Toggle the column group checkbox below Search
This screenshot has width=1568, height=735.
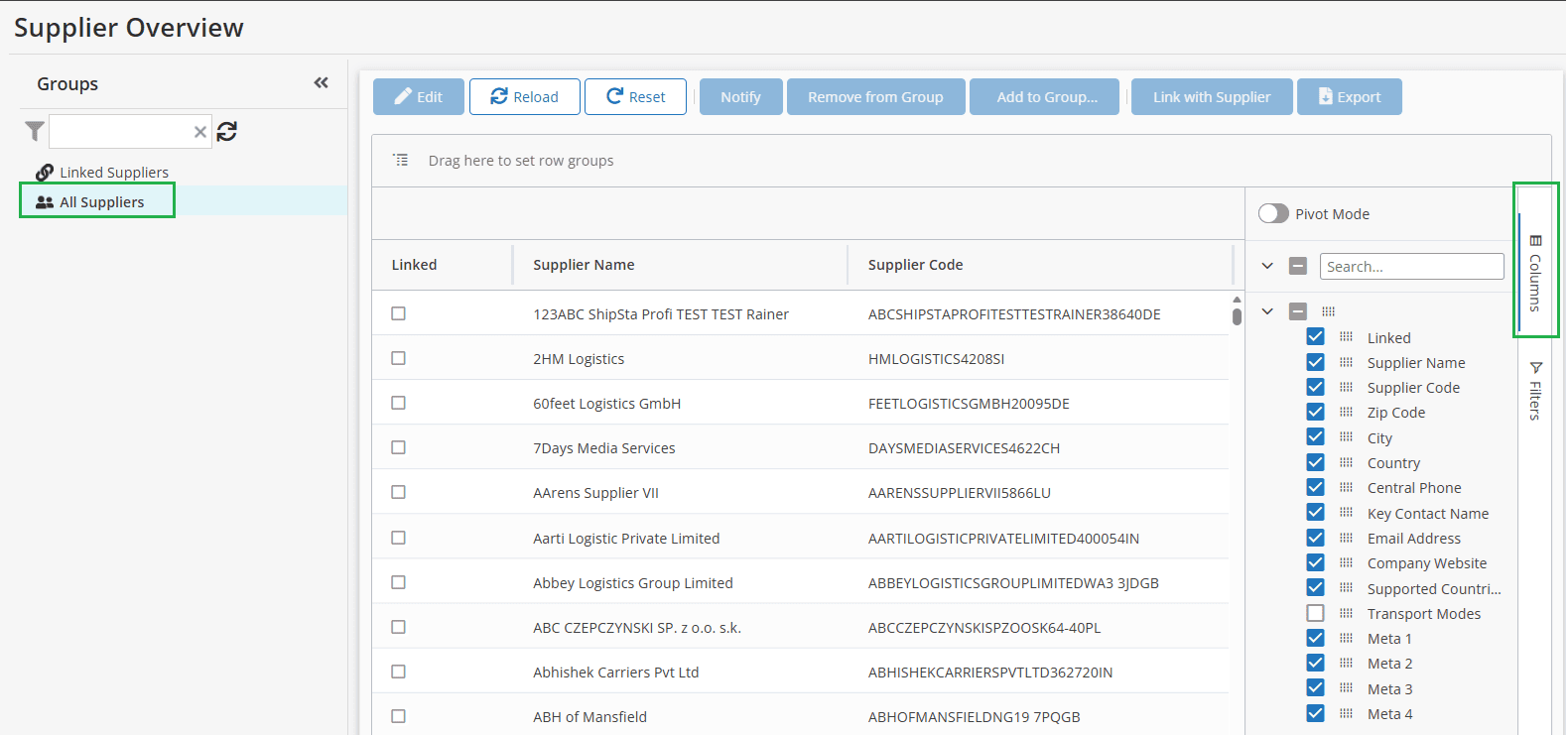coord(1298,311)
